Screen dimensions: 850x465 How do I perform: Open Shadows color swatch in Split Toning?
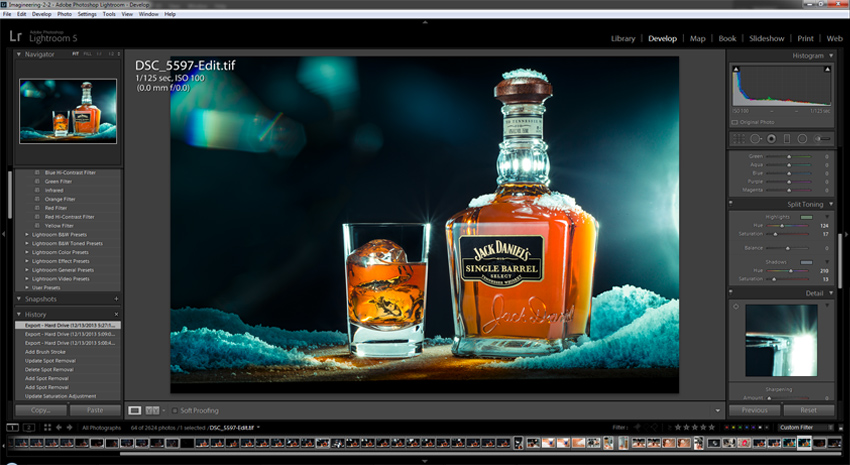806,262
